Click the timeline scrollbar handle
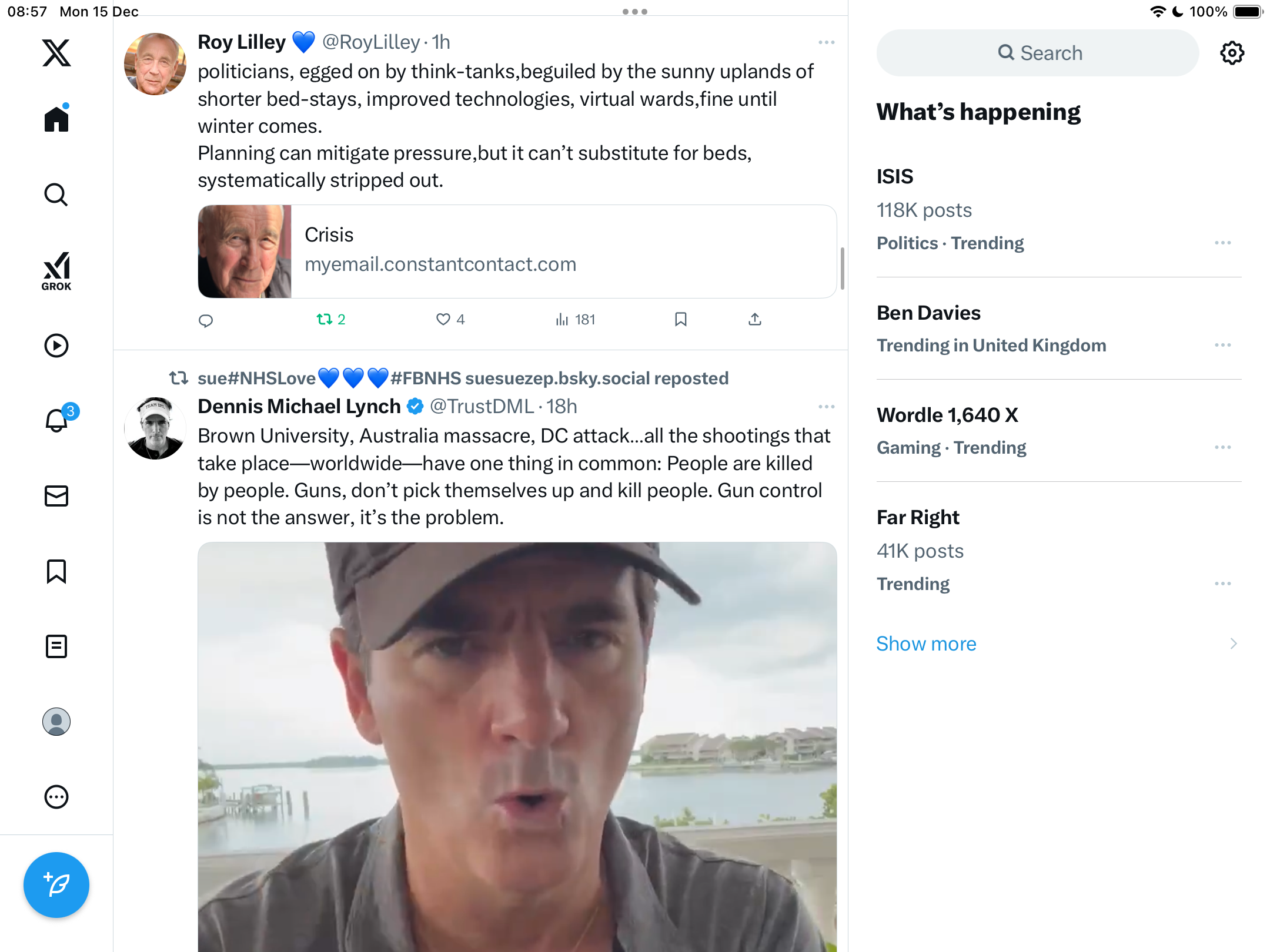This screenshot has height=952, width=1270. coord(843,269)
